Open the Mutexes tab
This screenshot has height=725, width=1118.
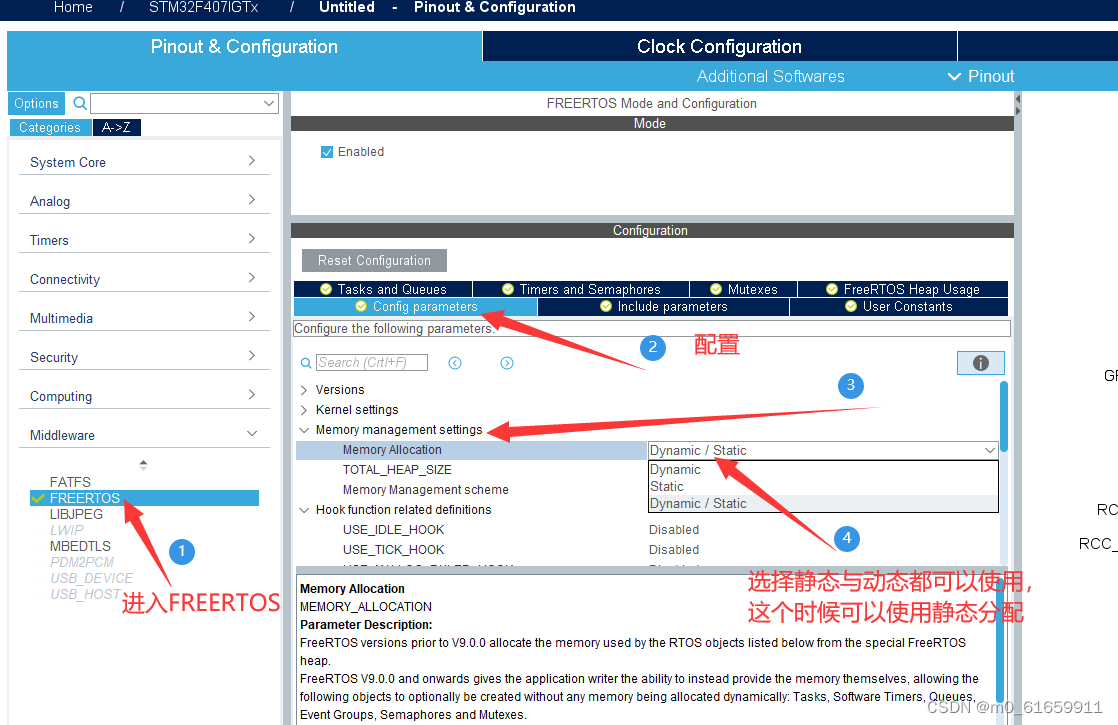[743, 289]
